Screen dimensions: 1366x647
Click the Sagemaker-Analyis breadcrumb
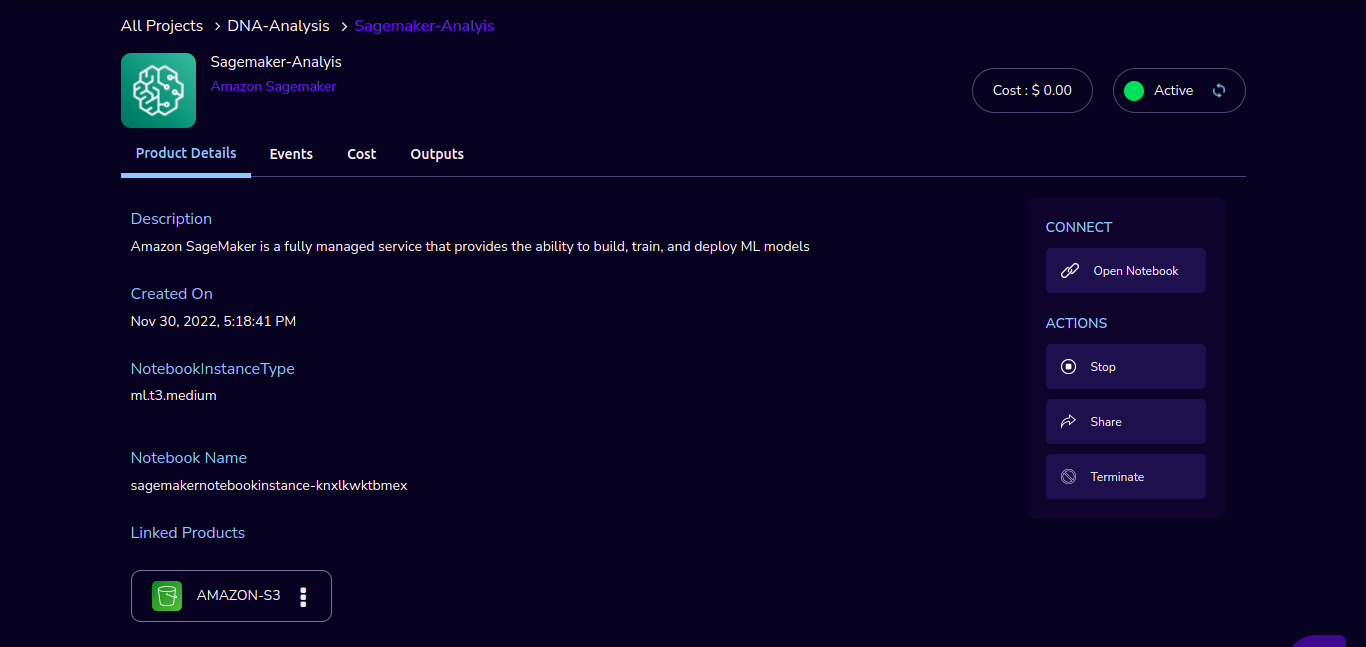coord(424,26)
